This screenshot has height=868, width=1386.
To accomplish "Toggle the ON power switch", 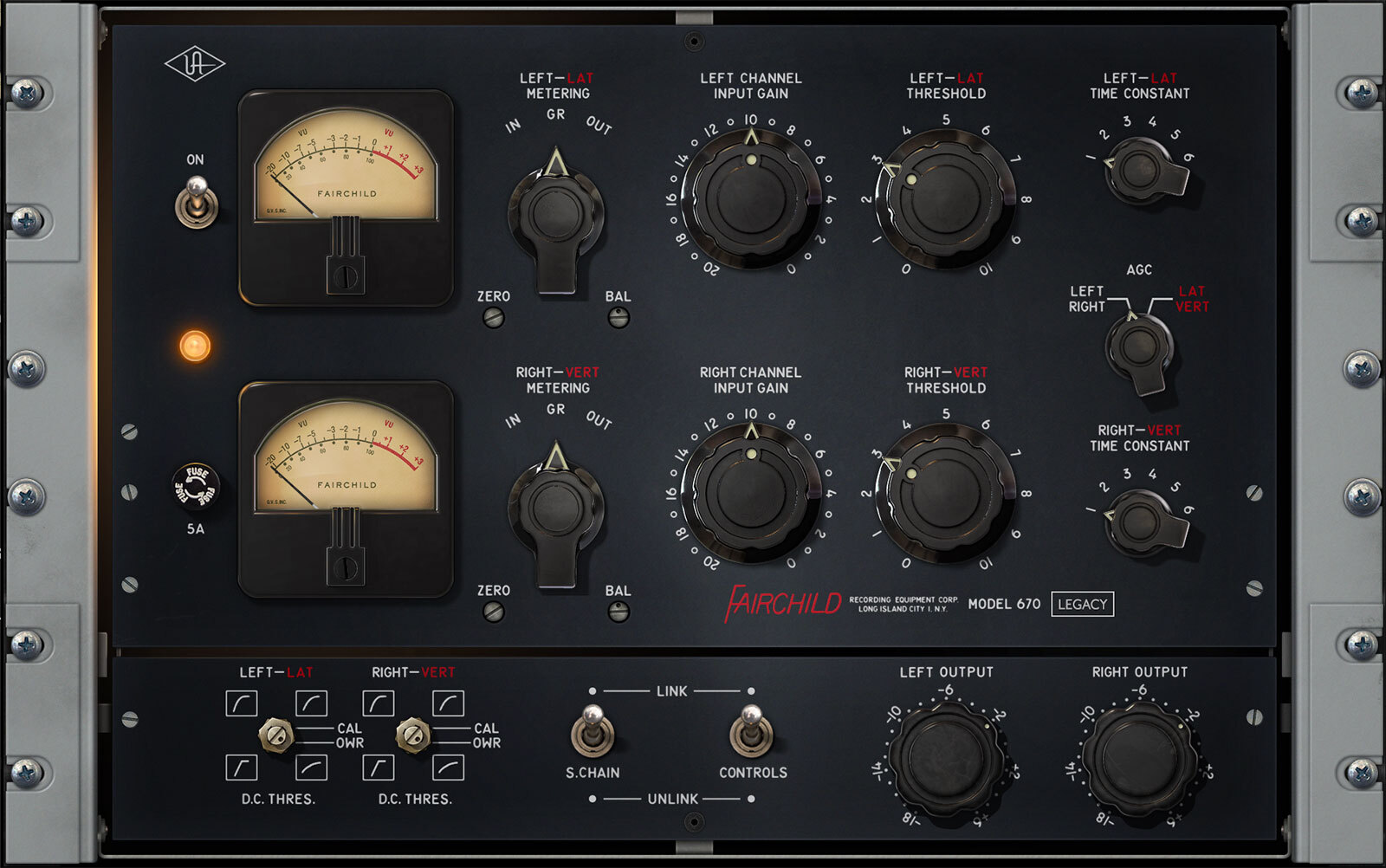I will [x=197, y=203].
